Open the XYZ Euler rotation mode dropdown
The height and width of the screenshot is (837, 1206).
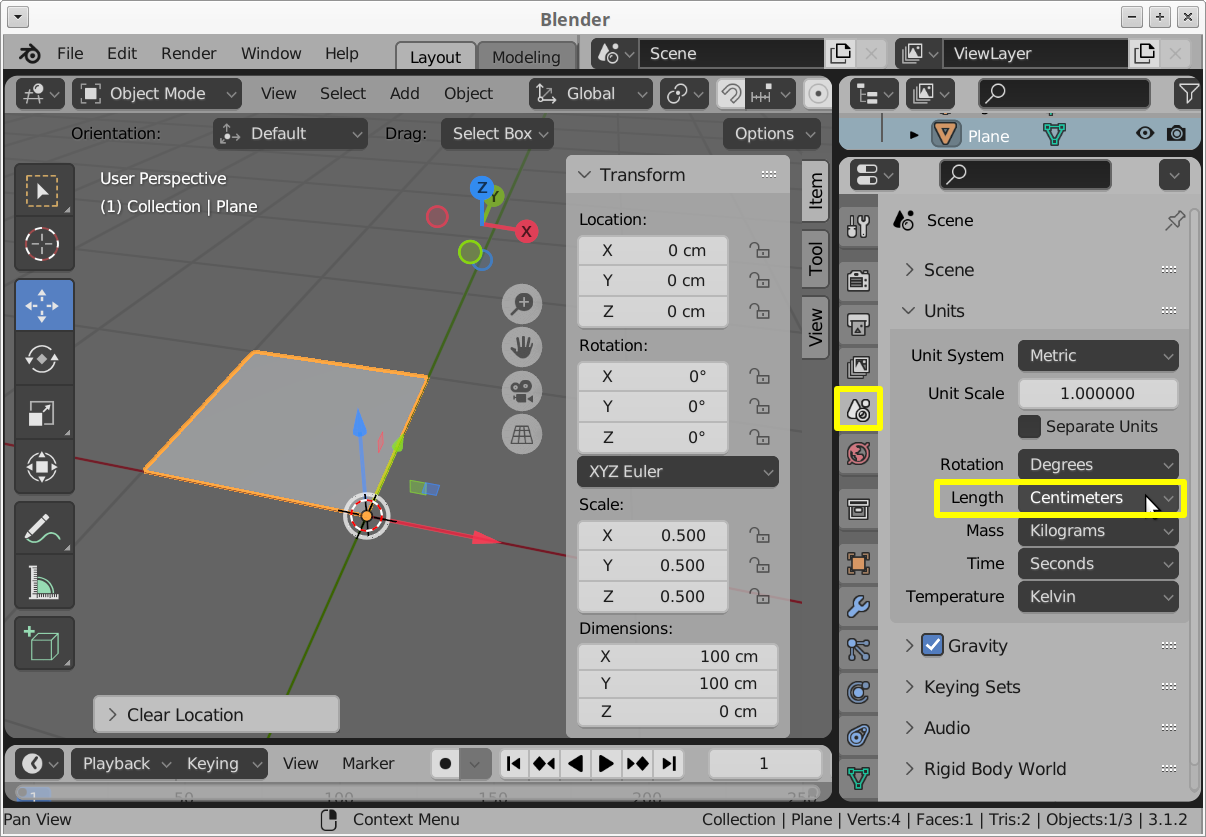(x=678, y=471)
